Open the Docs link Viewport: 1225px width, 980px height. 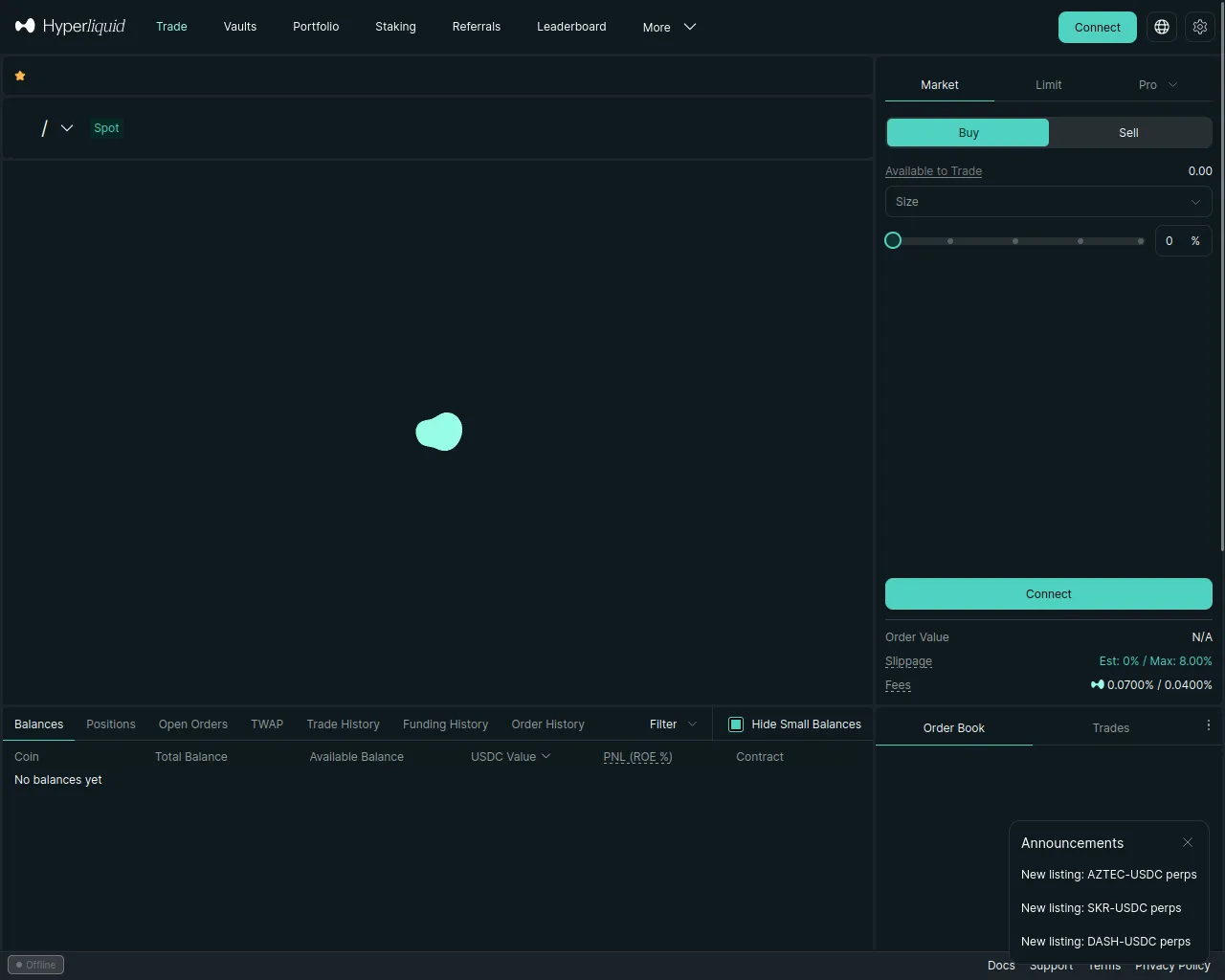point(1001,965)
